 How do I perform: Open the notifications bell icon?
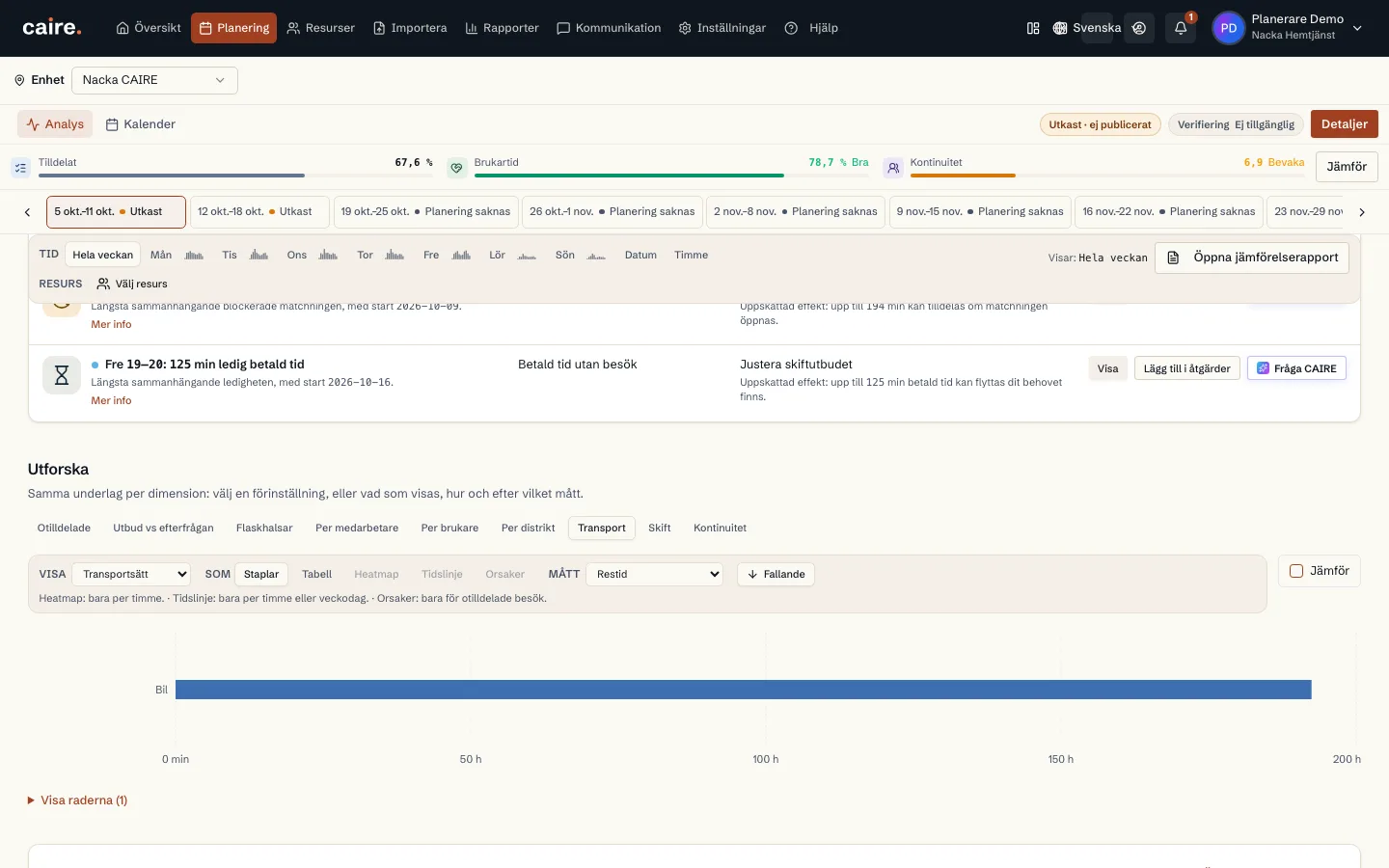[x=1180, y=28]
